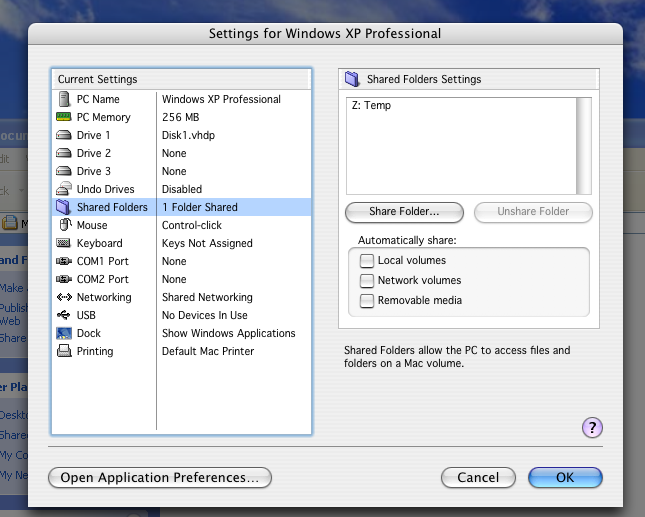Image resolution: width=645 pixels, height=517 pixels.
Task: Click the shared folders list scrollbar
Action: pos(584,146)
